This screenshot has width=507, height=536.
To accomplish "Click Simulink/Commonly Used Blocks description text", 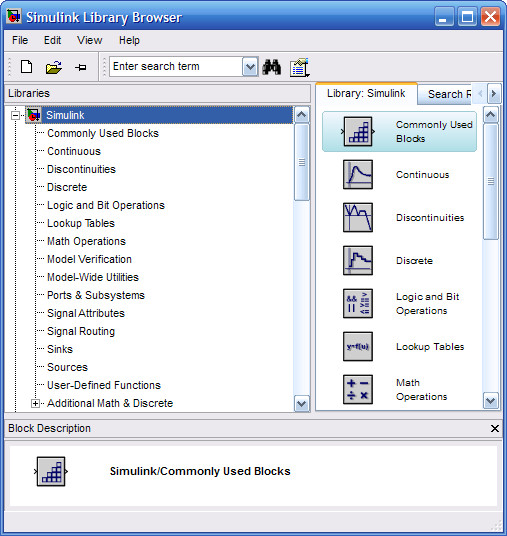I will click(x=200, y=471).
